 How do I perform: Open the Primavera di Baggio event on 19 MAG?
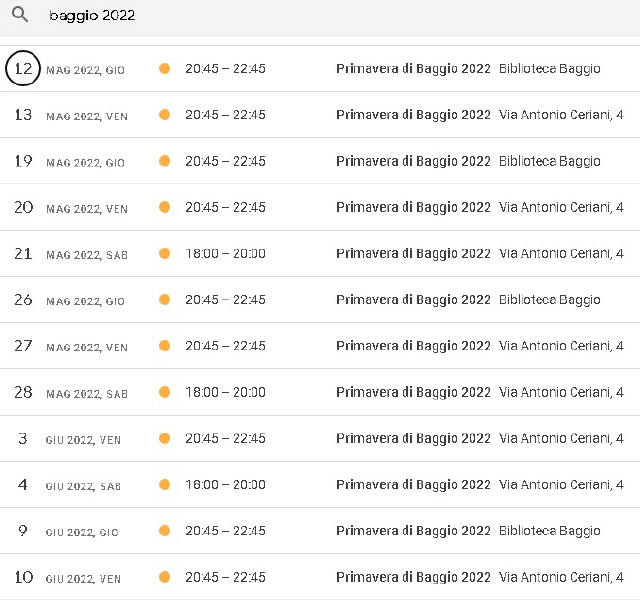click(x=413, y=161)
